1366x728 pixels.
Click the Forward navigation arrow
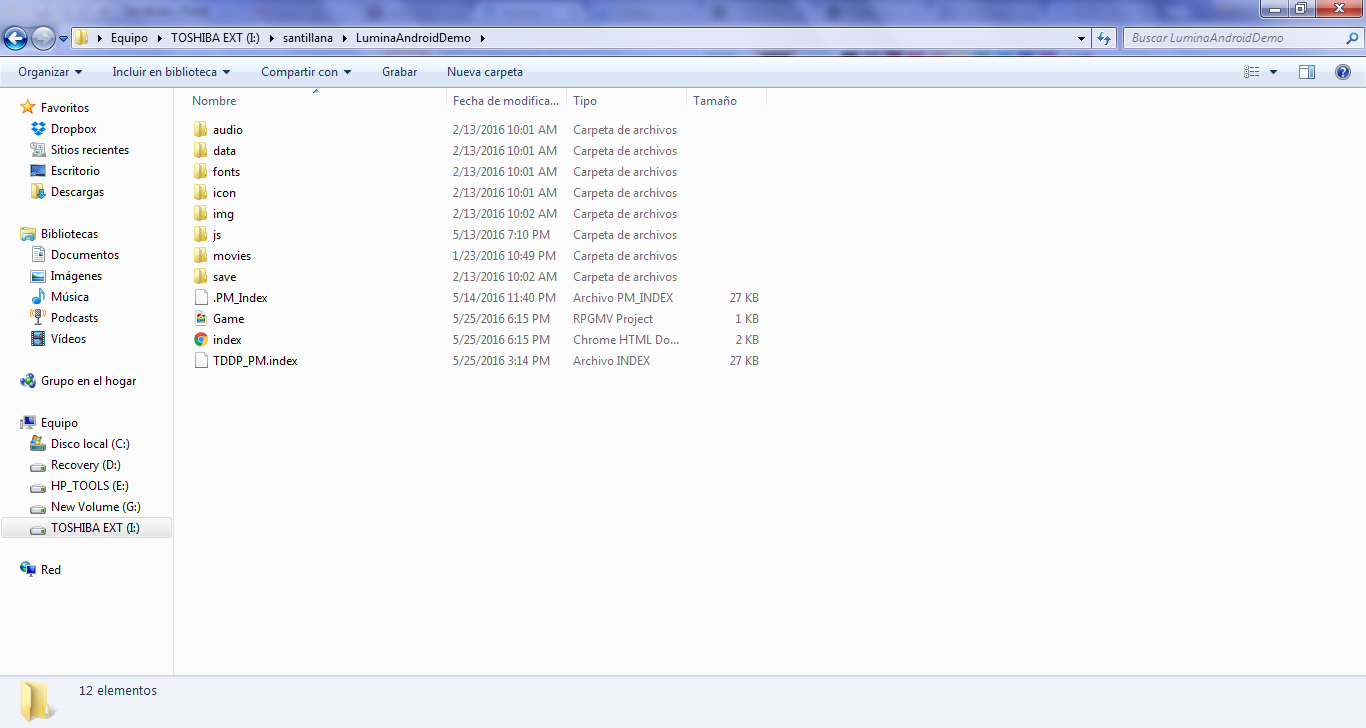point(44,39)
